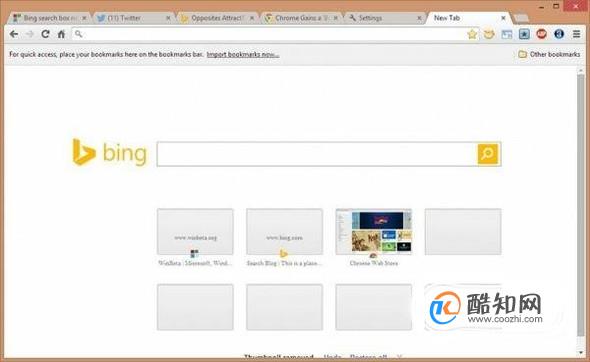The width and height of the screenshot is (590, 362).
Task: Open the www.bing.com thumbnail
Action: [x=284, y=232]
